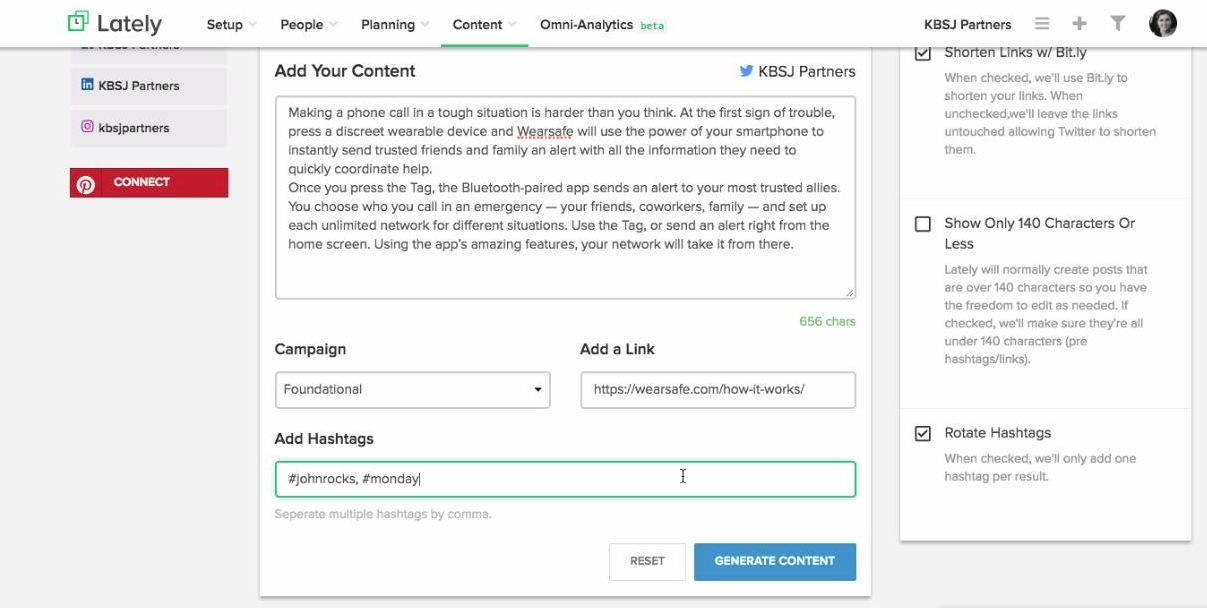The height and width of the screenshot is (608, 1207).
Task: Click the Lately logo icon
Action: (x=78, y=23)
